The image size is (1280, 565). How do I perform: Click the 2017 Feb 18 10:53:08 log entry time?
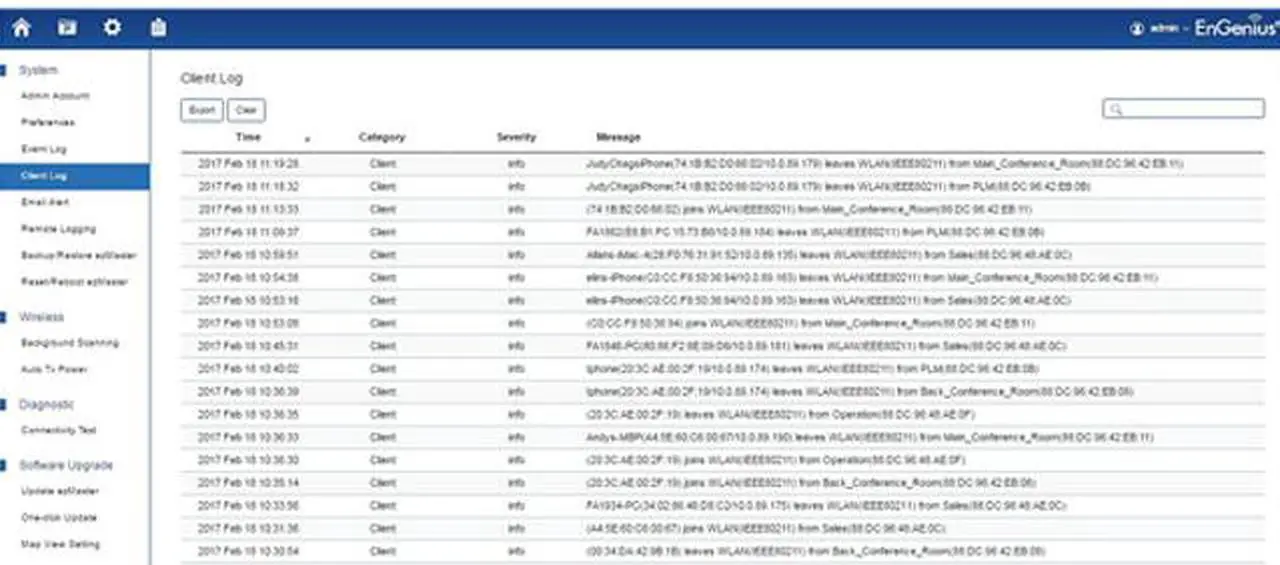point(248,323)
